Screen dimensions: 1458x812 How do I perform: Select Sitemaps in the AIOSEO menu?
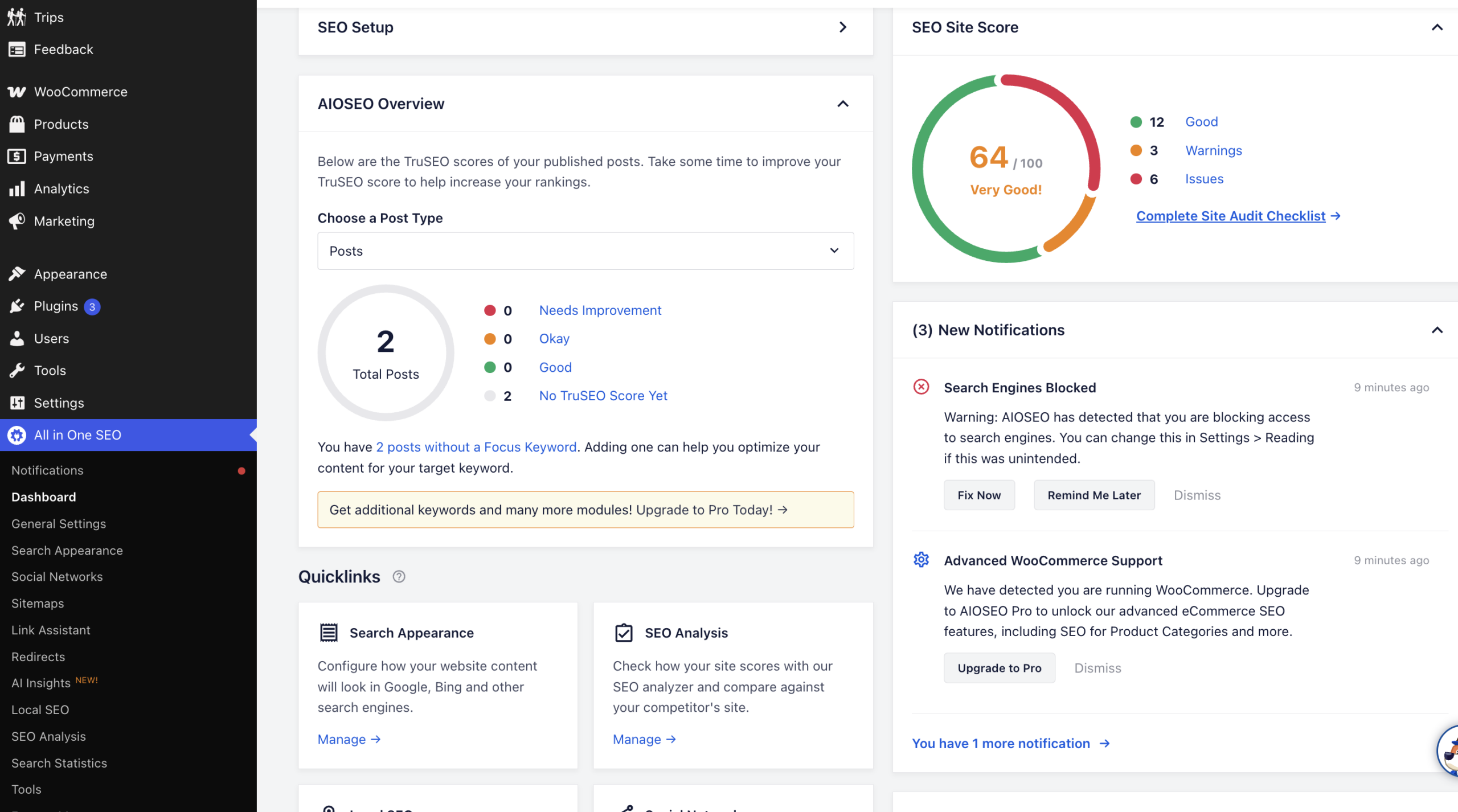37,603
